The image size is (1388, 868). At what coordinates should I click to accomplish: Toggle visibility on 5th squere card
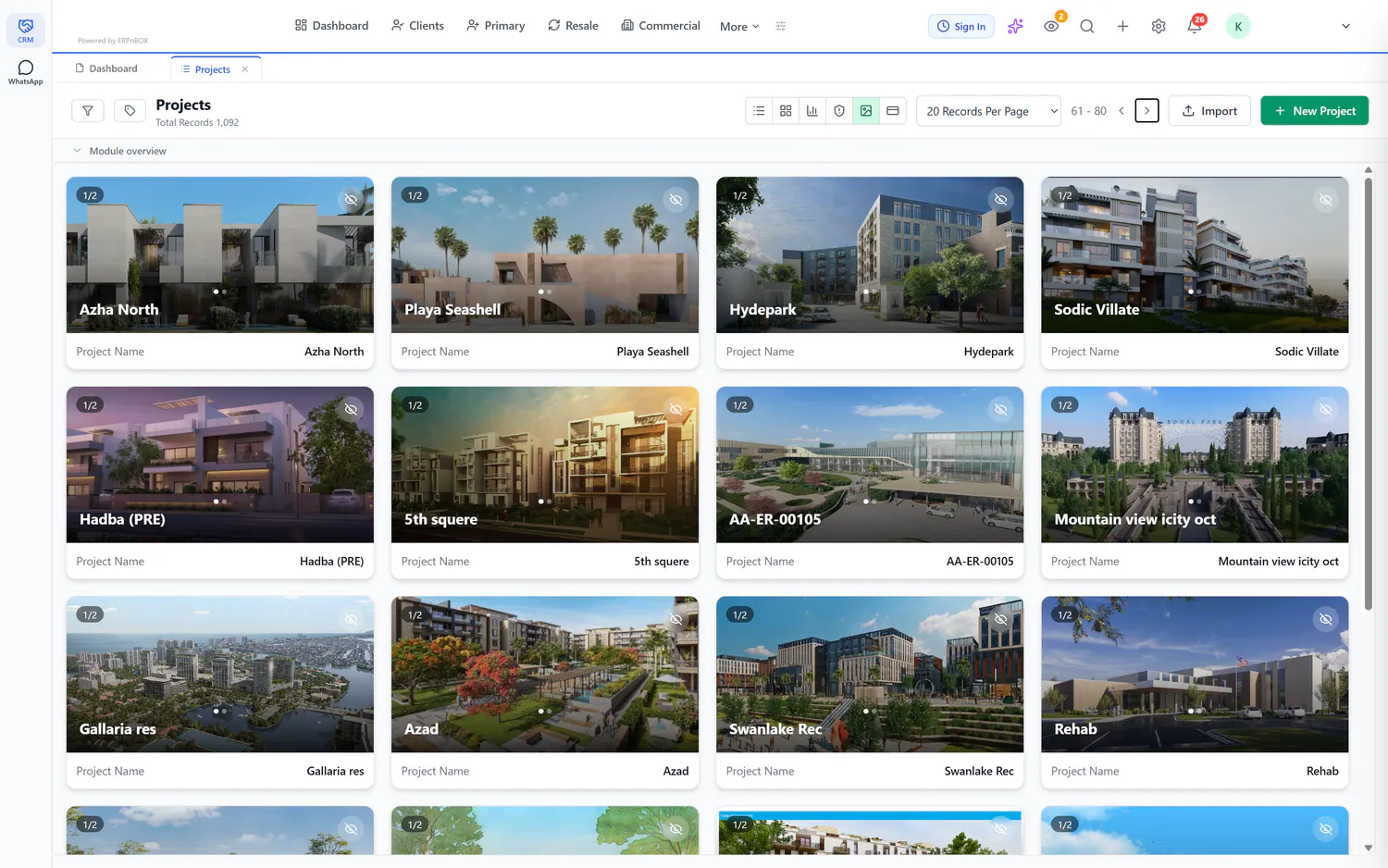[x=676, y=409]
